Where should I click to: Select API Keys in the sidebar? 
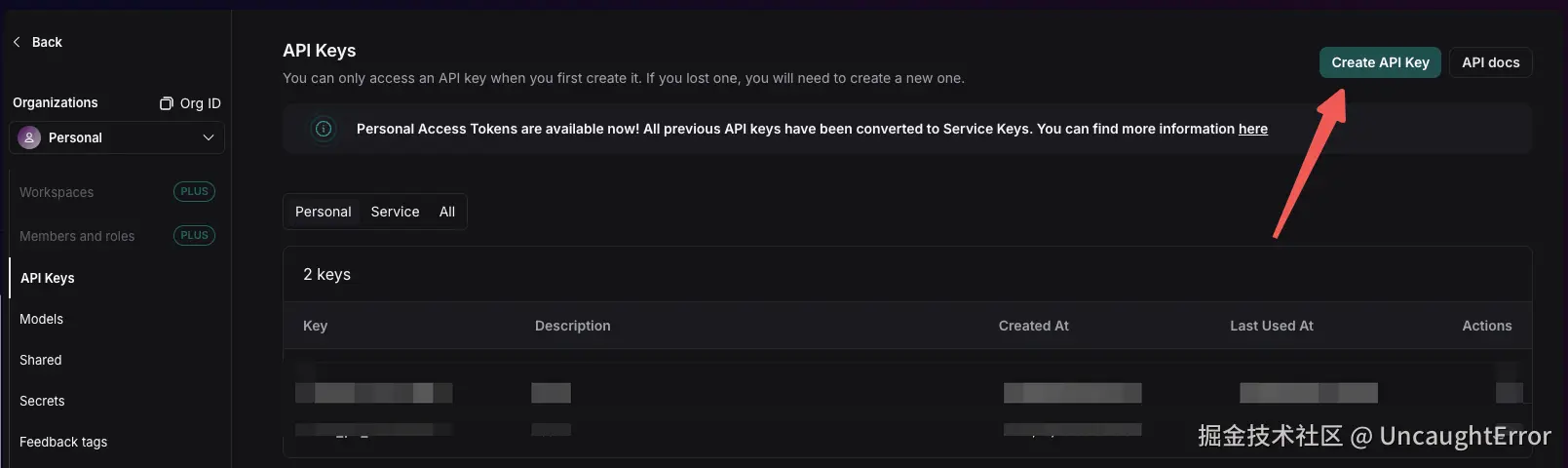point(48,278)
